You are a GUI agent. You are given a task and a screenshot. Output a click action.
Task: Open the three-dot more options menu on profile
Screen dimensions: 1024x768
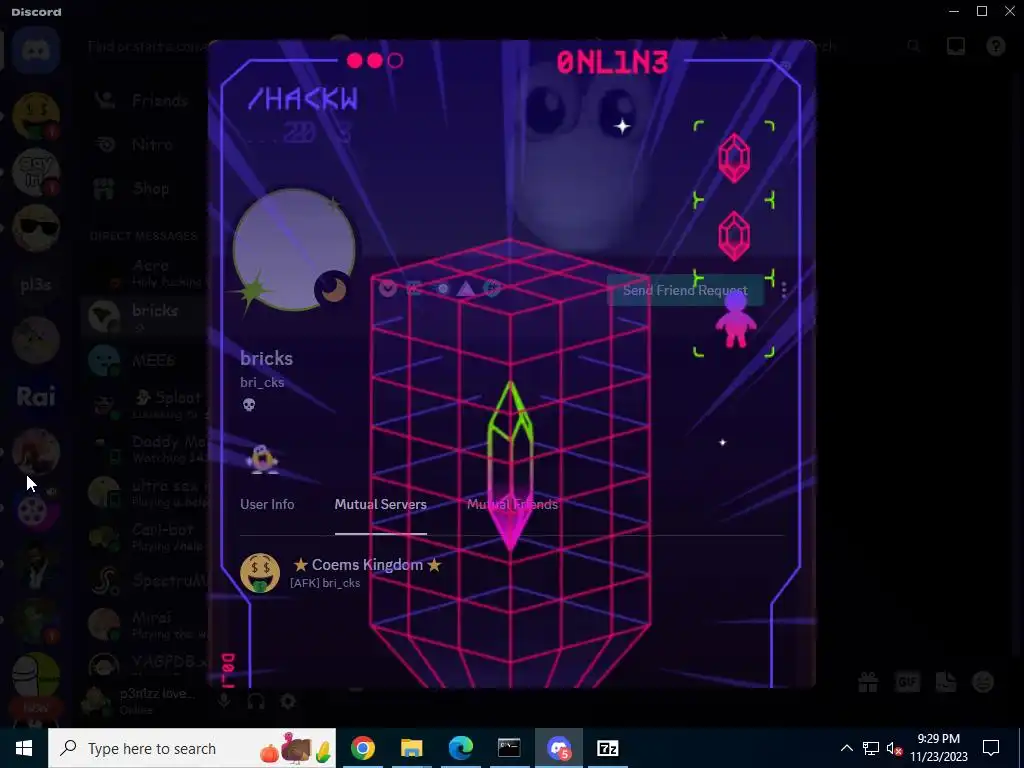784,290
